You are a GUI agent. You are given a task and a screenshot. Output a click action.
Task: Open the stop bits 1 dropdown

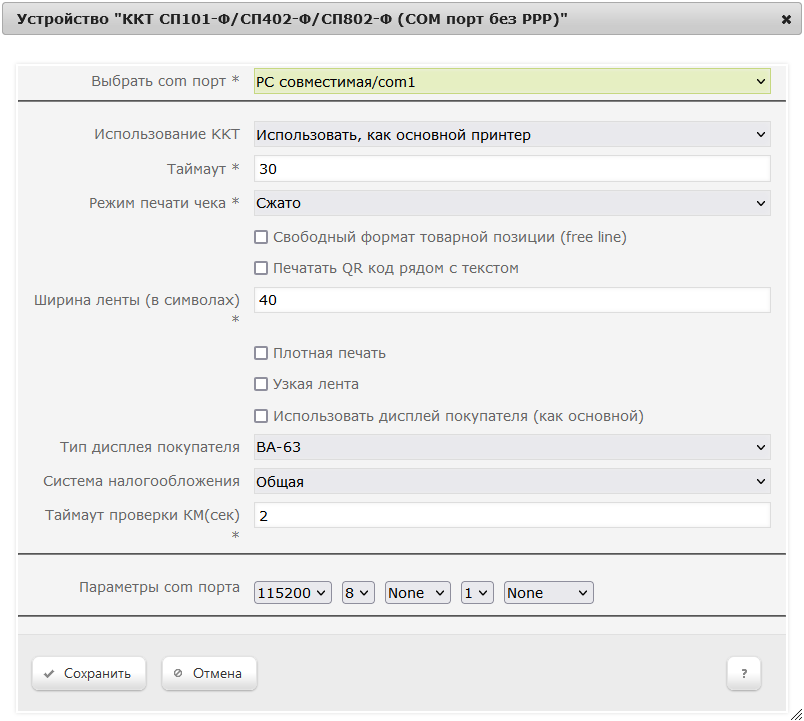tap(477, 593)
